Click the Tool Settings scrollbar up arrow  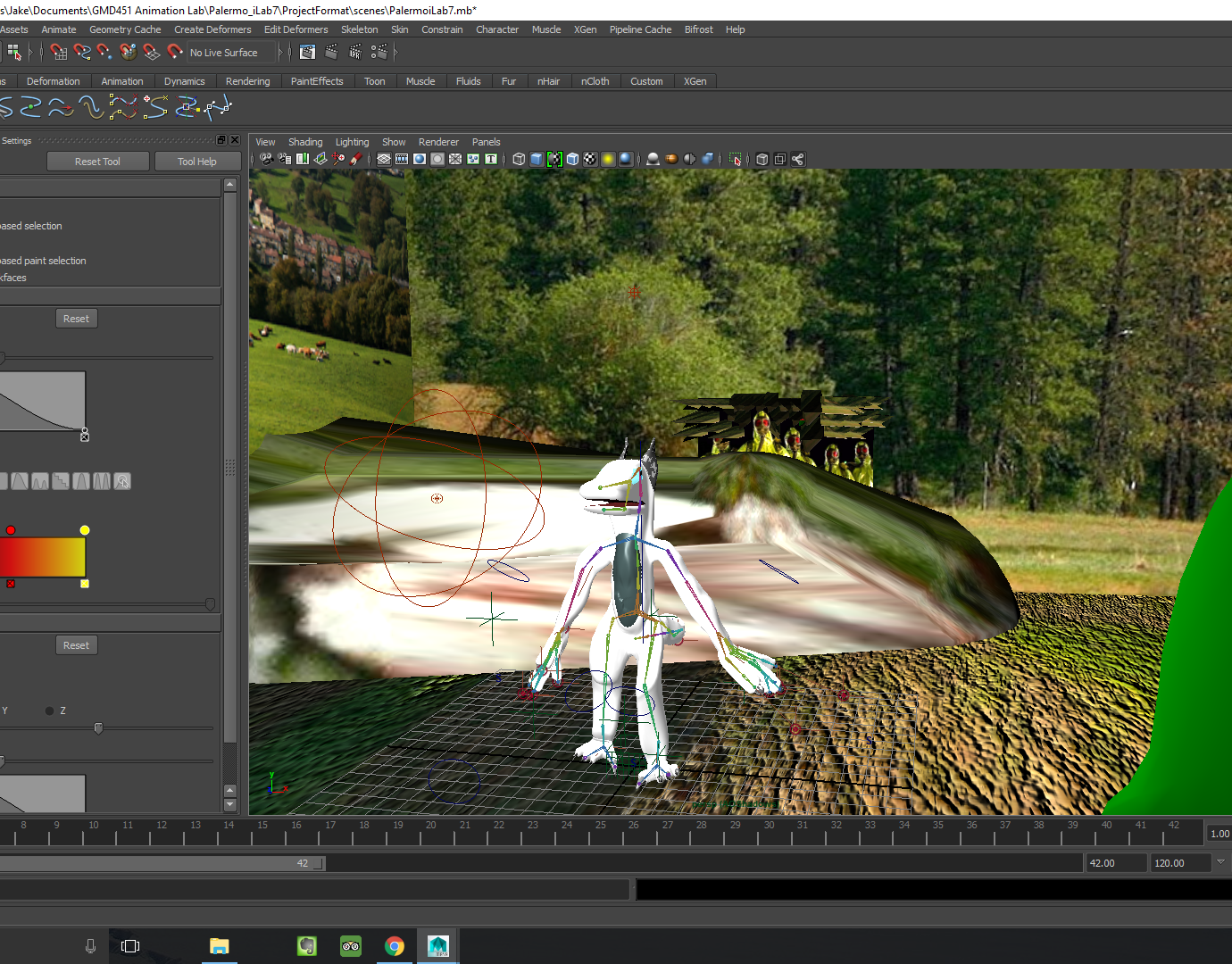[x=230, y=185]
